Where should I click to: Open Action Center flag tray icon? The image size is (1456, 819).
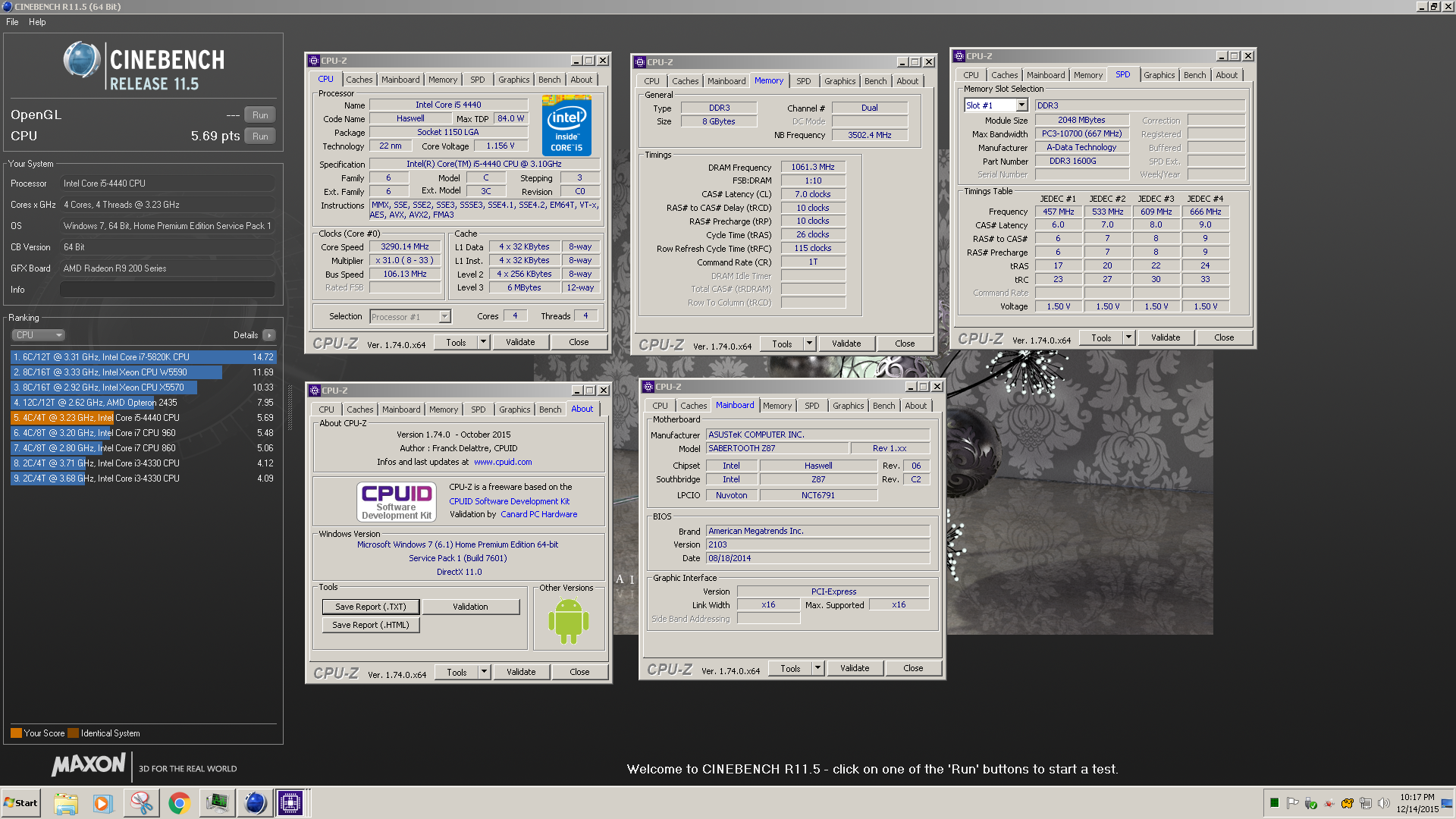1292,803
